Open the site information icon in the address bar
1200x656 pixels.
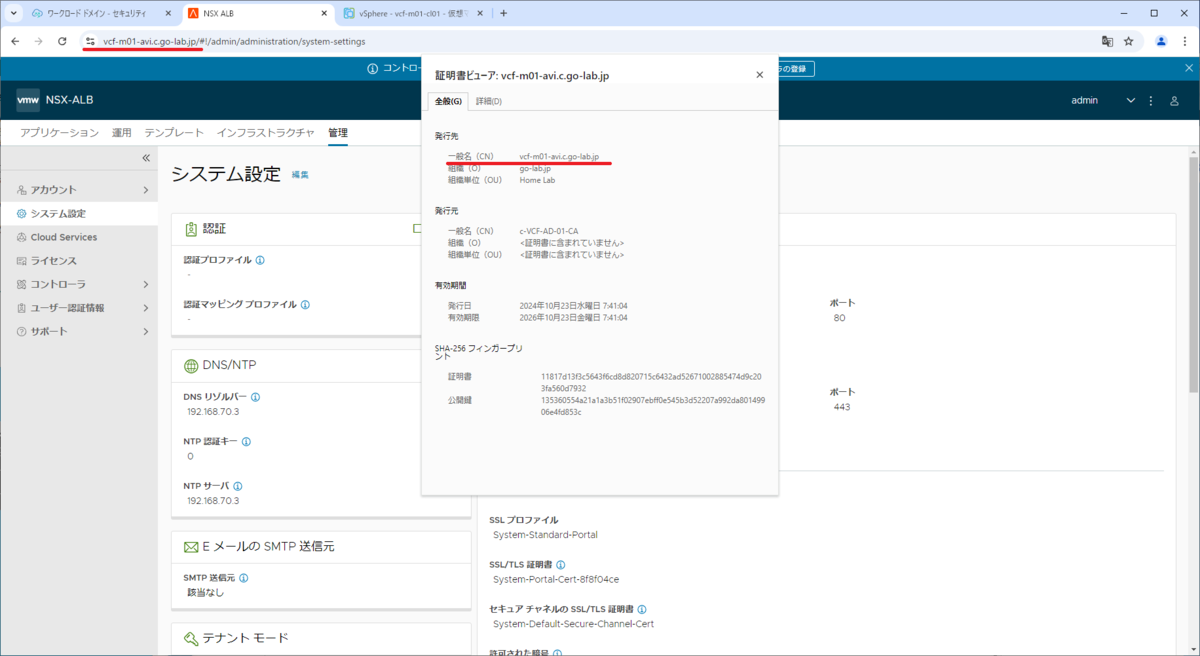click(90, 41)
